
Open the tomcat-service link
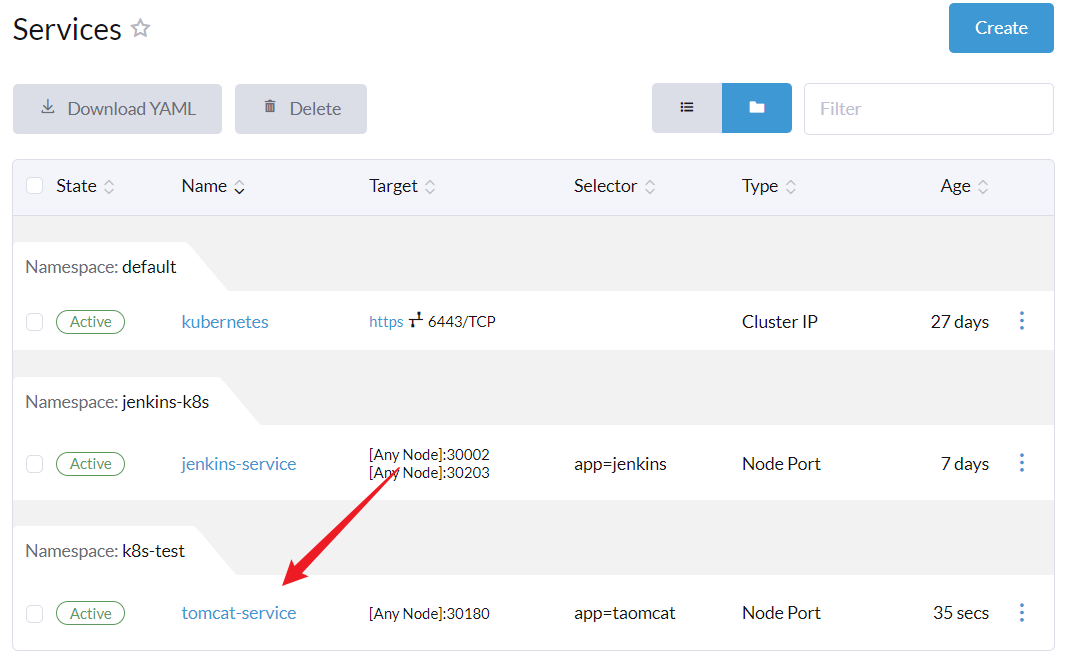point(239,613)
